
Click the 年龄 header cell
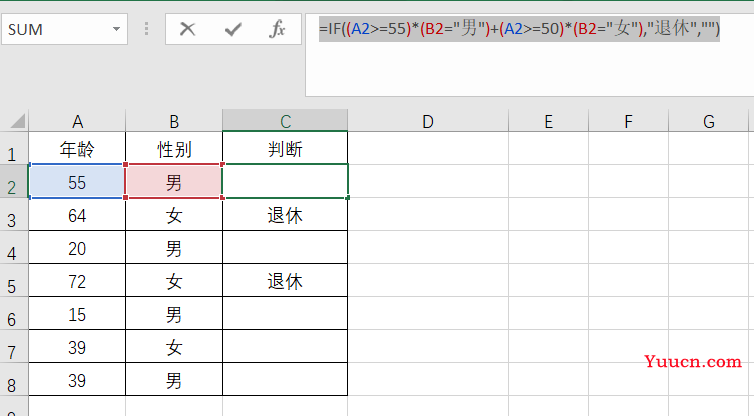77,149
